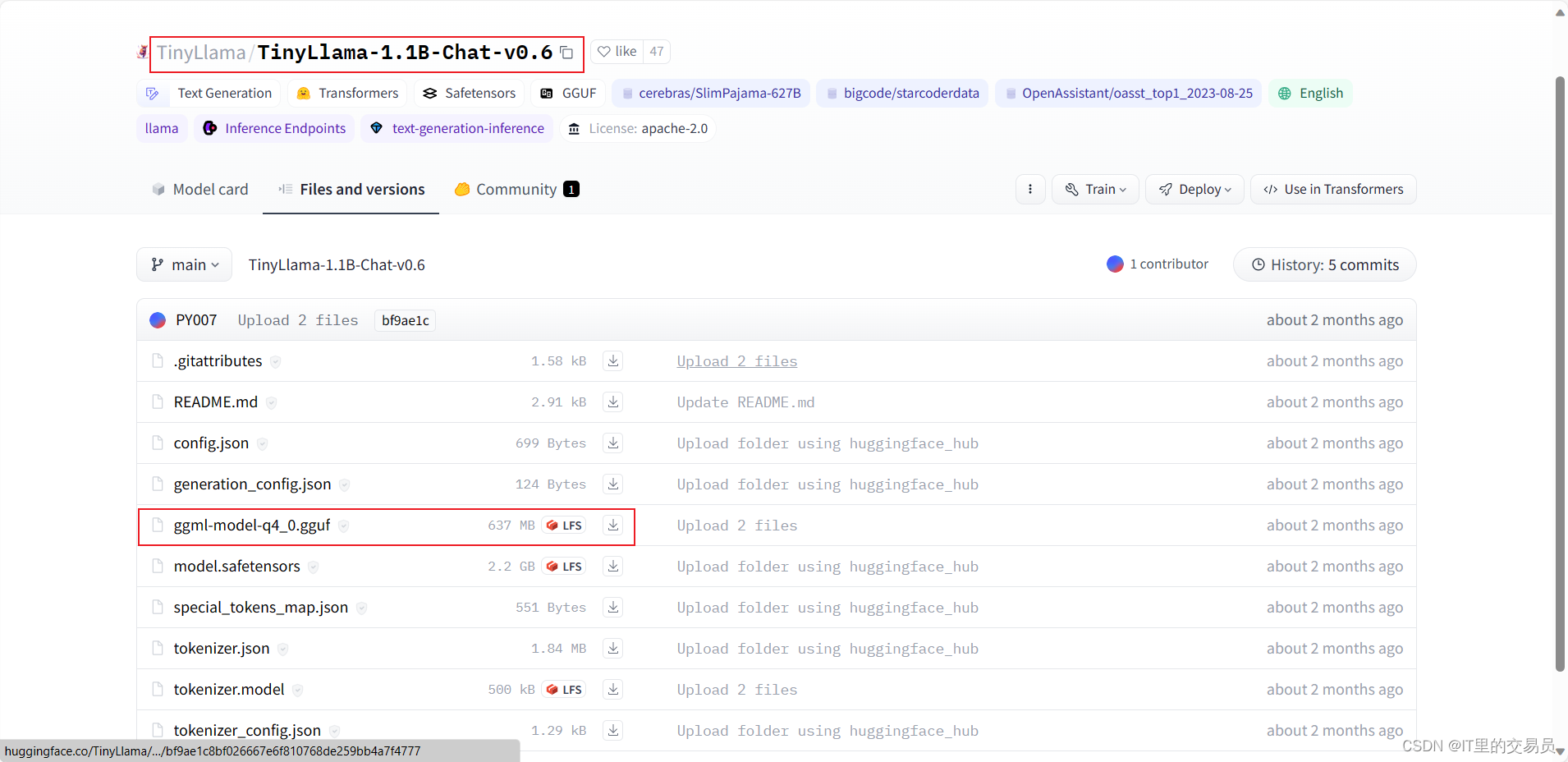Expand the main branch dropdown
This screenshot has width=1568, height=762.
(185, 264)
